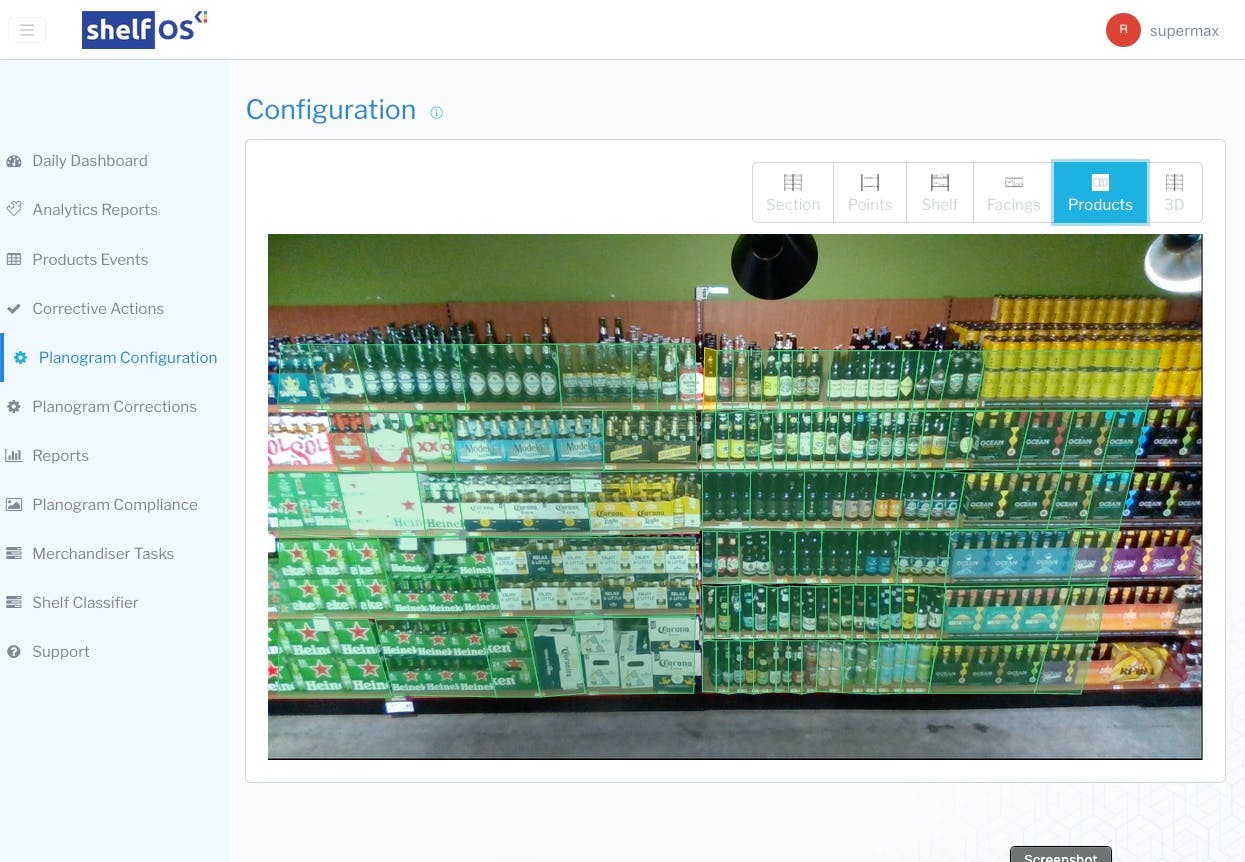Click the shelfOS logo

(145, 29)
